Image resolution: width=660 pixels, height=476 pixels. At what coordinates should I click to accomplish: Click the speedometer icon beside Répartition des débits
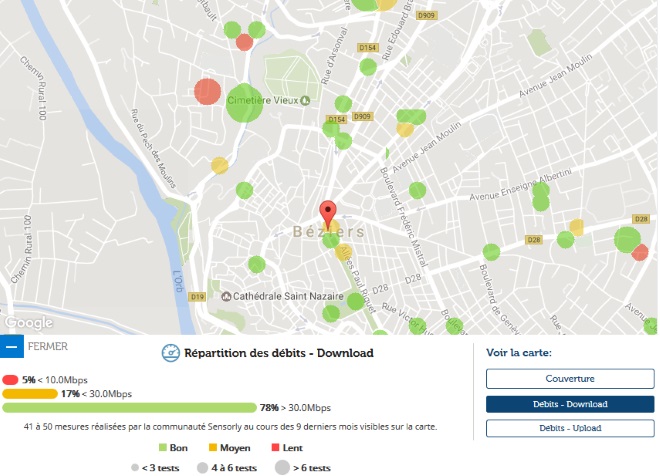(171, 352)
